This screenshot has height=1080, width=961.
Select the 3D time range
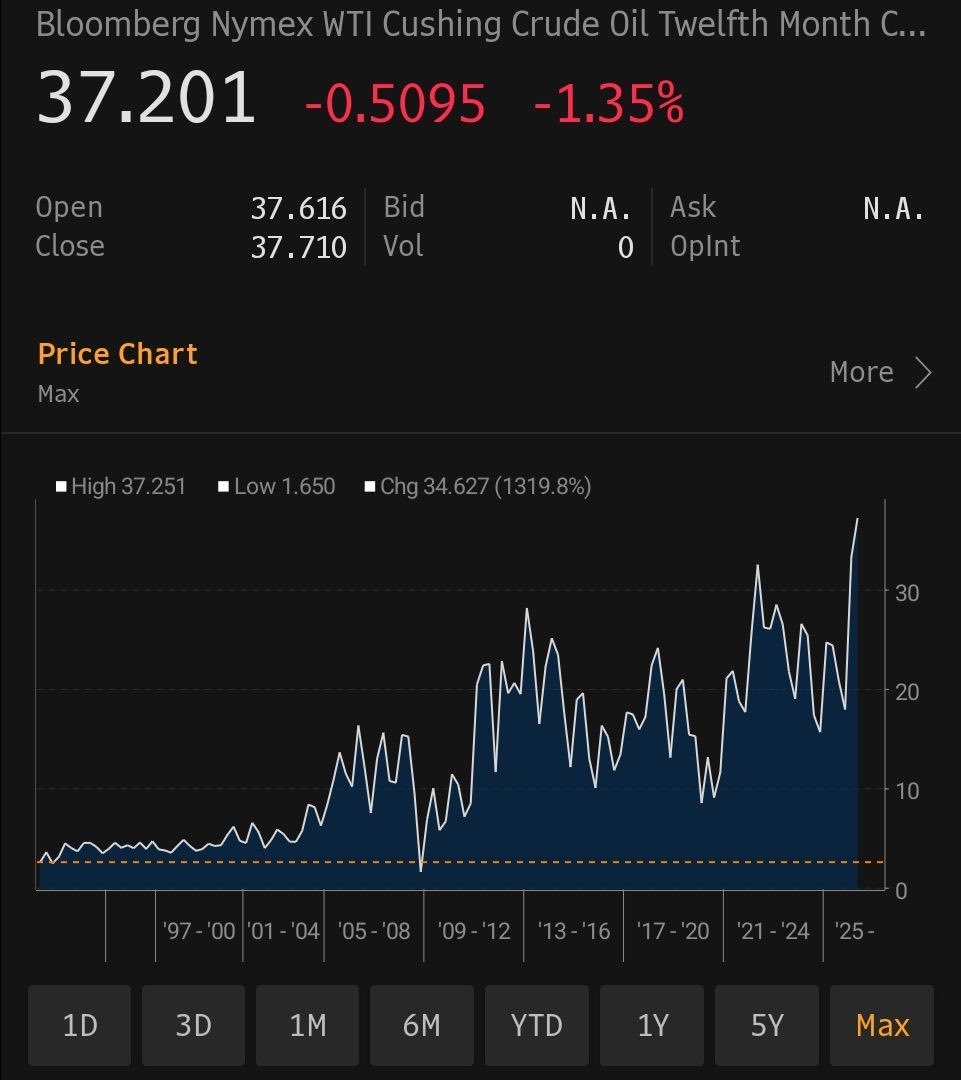[194, 1025]
